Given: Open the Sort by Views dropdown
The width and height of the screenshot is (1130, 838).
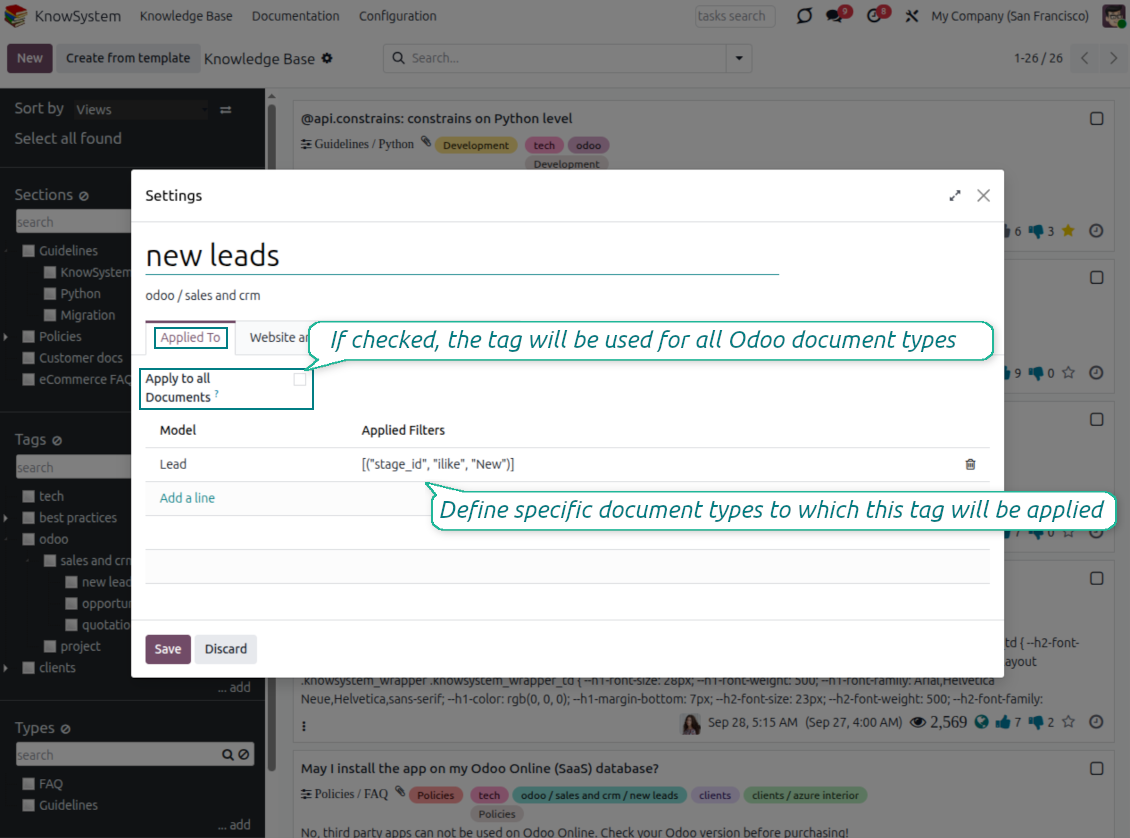Looking at the screenshot, I should 140,110.
